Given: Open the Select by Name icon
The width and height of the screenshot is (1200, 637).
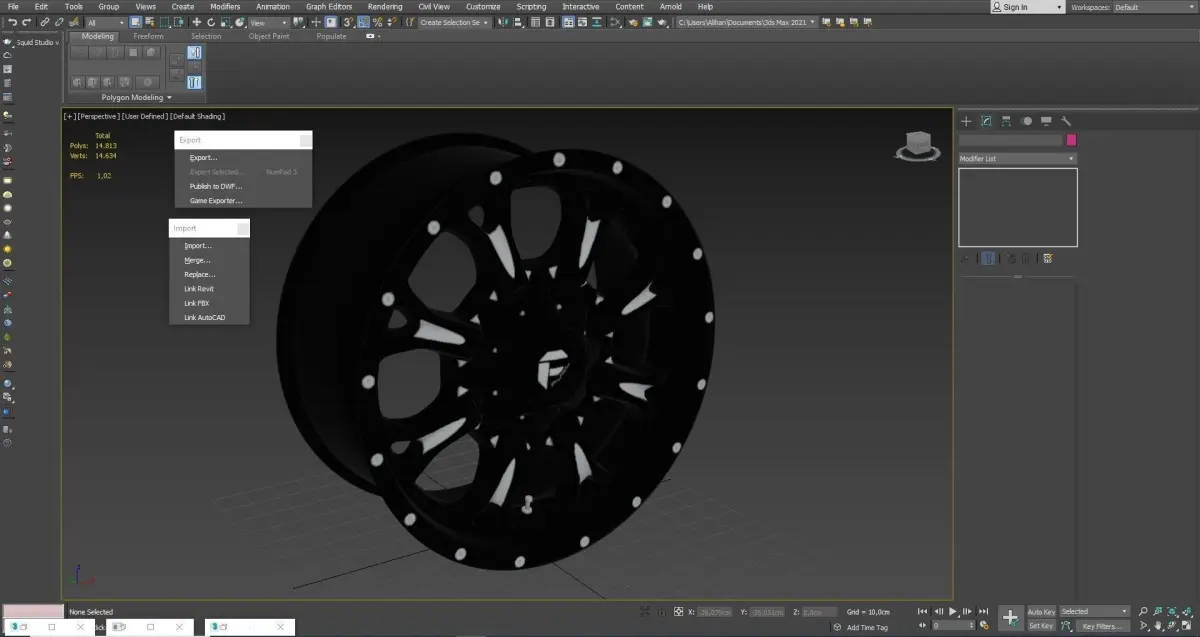Looking at the screenshot, I should (150, 22).
